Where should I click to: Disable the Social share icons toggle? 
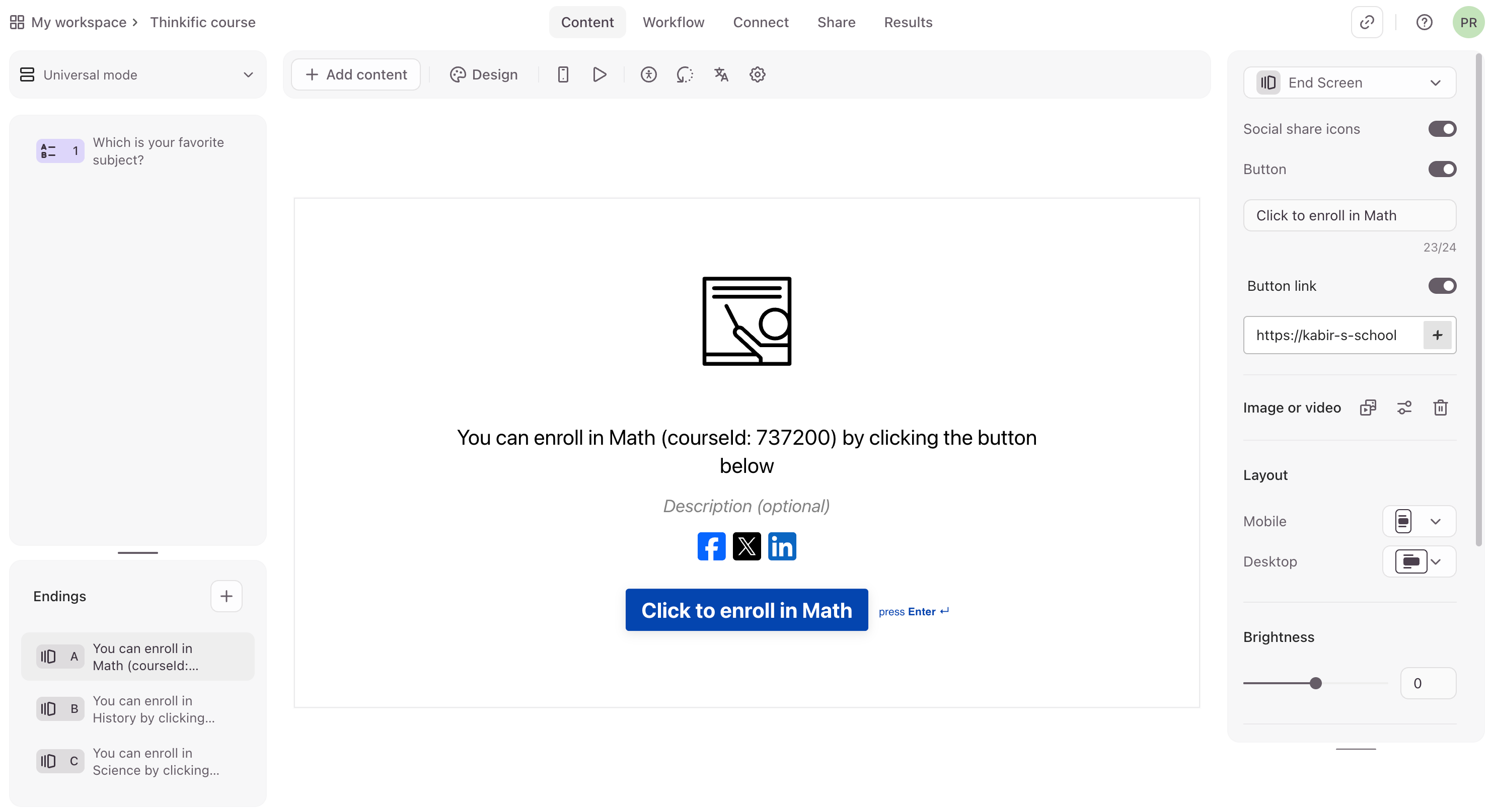[1442, 129]
